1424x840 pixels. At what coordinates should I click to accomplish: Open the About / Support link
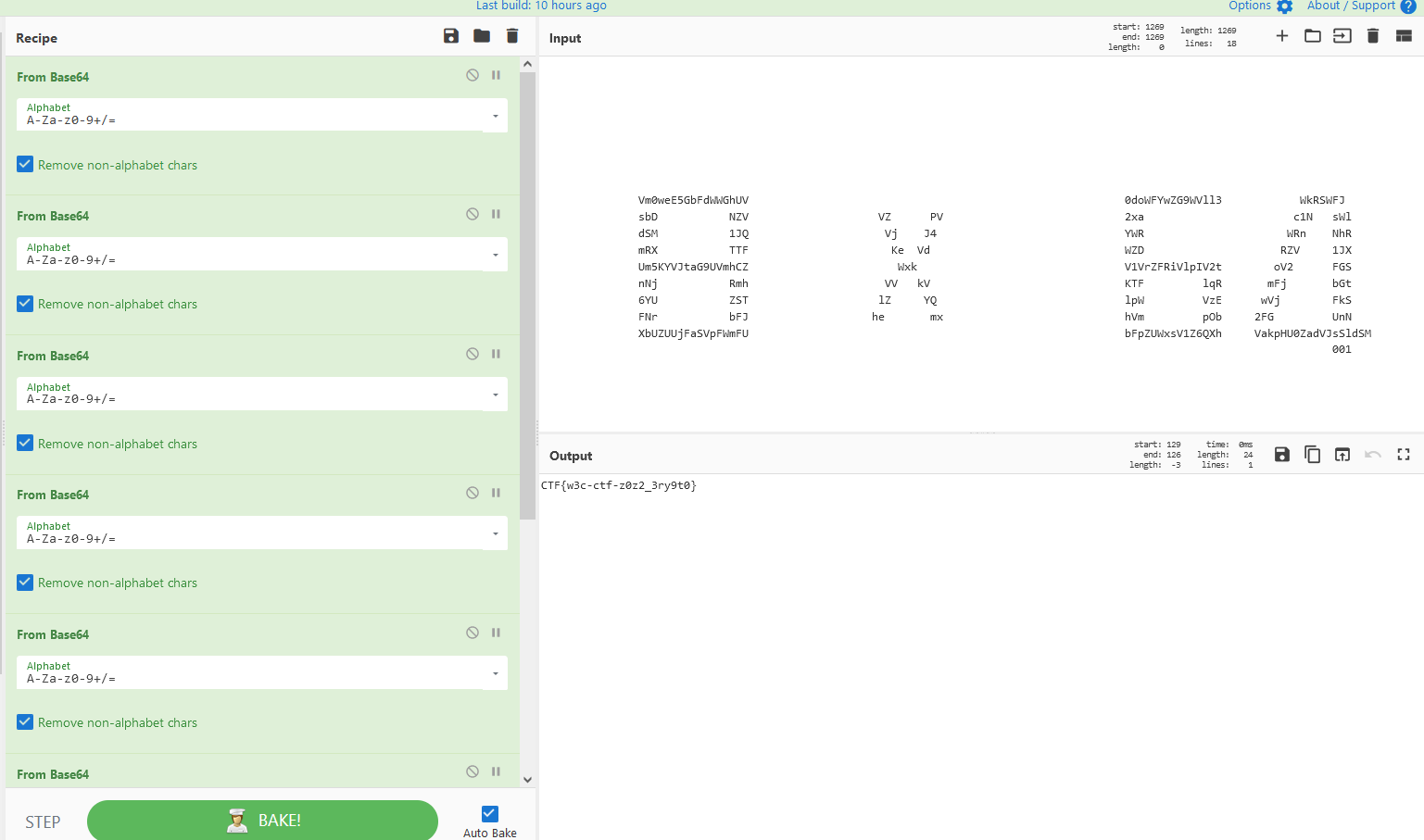pyautogui.click(x=1351, y=6)
